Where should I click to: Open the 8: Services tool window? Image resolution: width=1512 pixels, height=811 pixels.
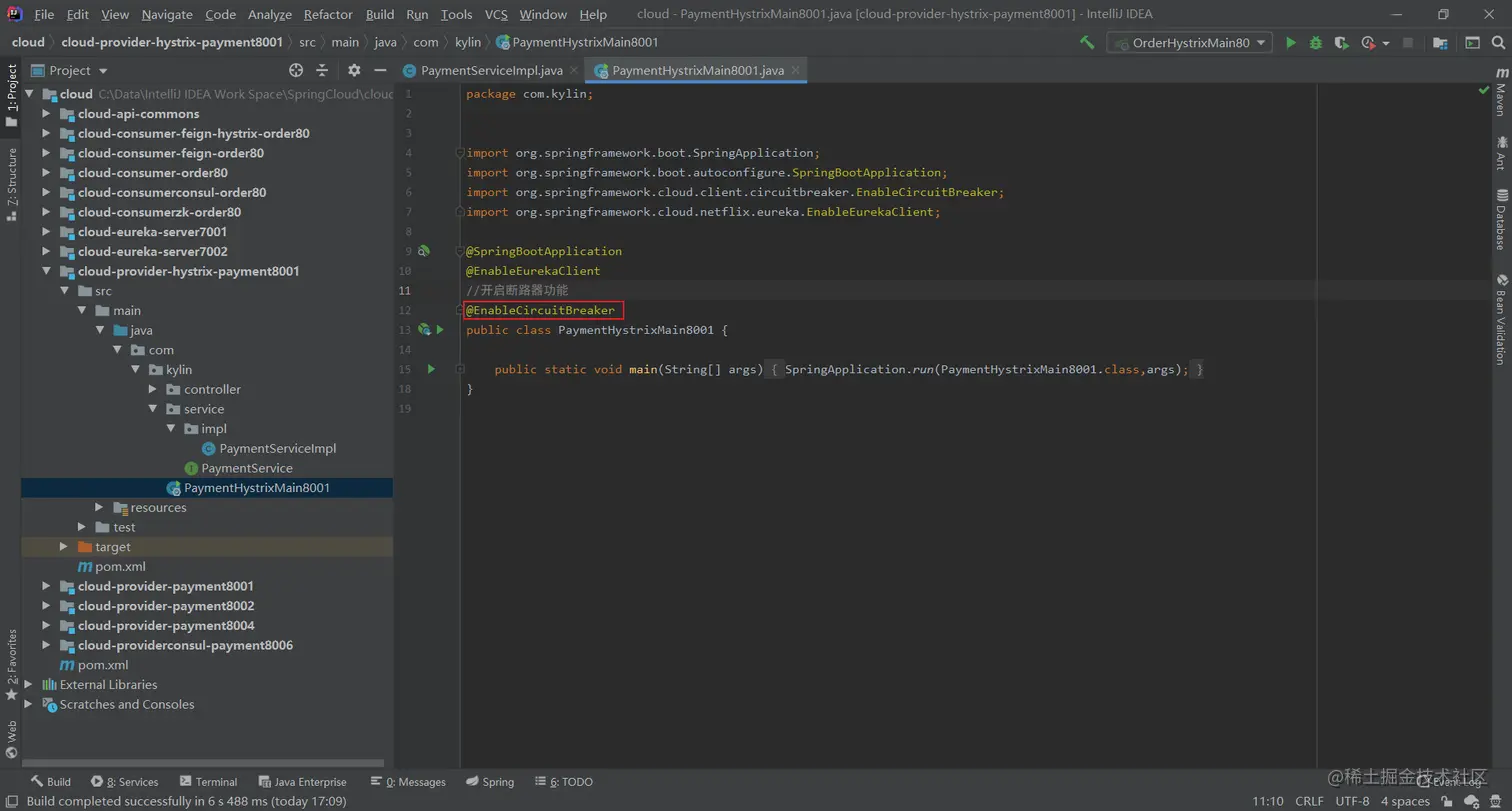click(x=125, y=782)
